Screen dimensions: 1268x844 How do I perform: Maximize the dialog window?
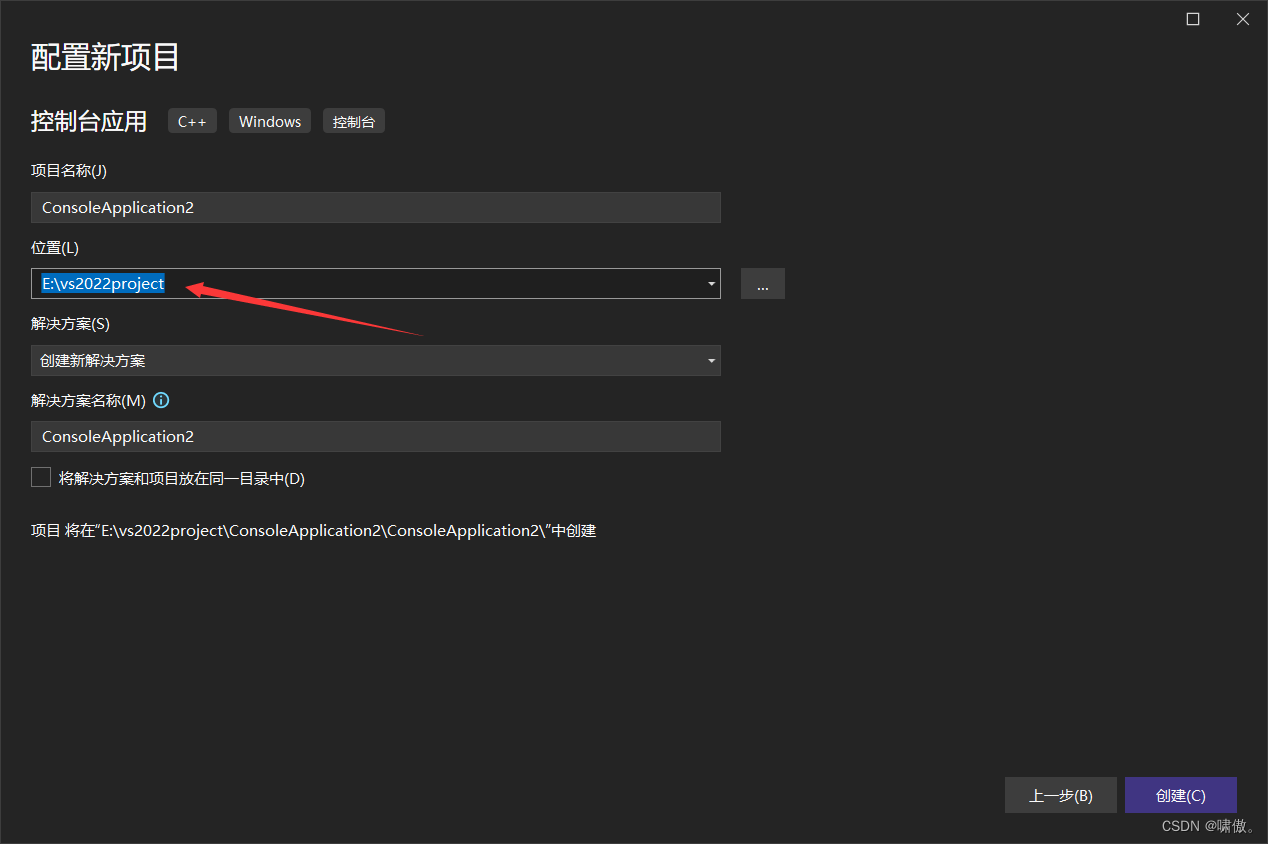[x=1192, y=18]
